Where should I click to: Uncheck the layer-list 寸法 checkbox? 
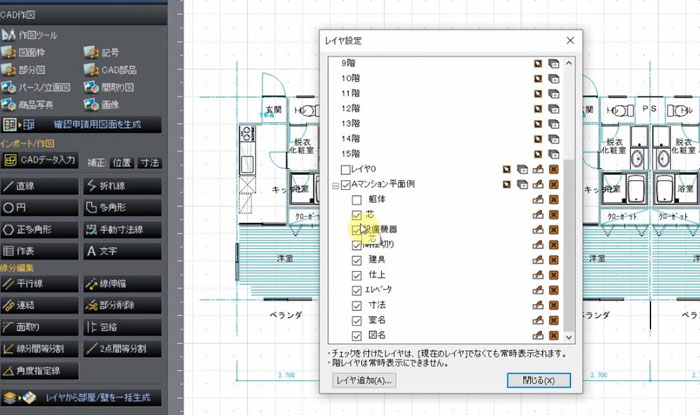[x=357, y=306]
